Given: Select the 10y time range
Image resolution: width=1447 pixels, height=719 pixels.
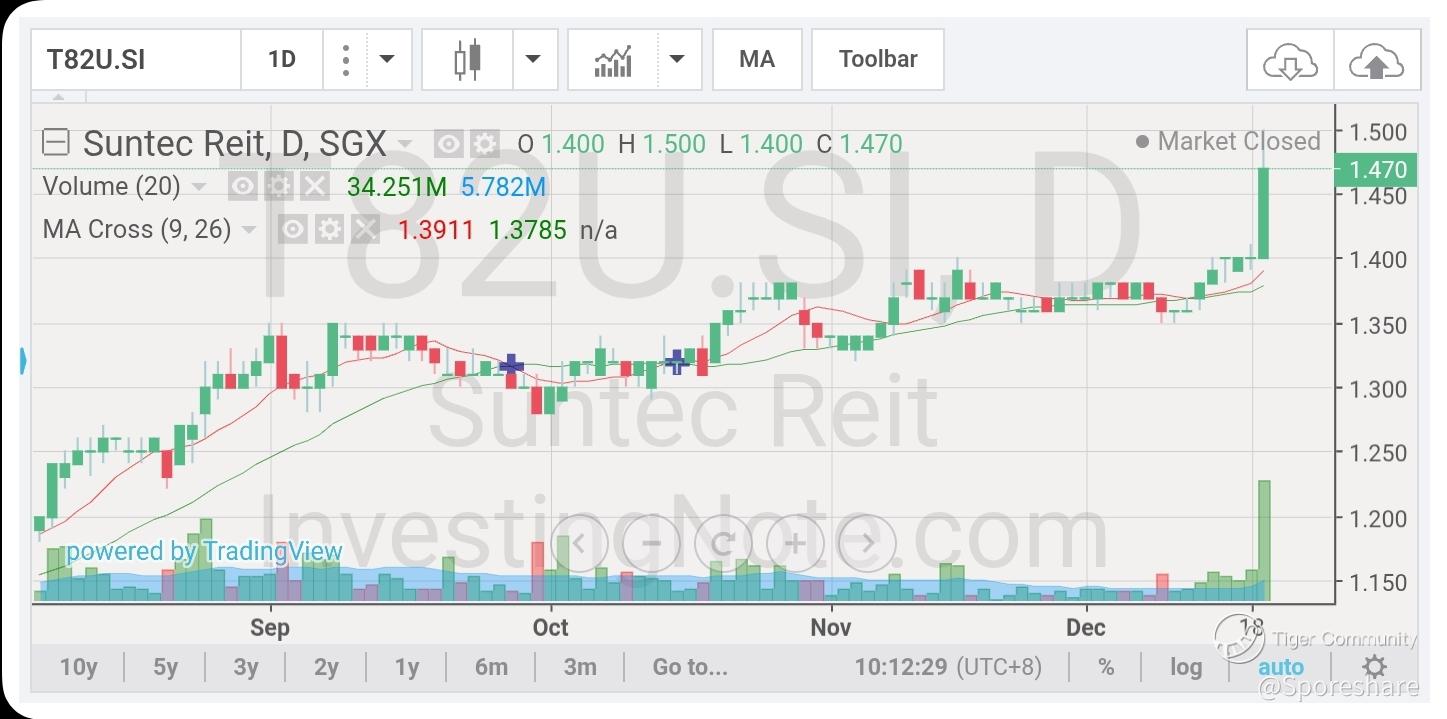Looking at the screenshot, I should coord(79,667).
